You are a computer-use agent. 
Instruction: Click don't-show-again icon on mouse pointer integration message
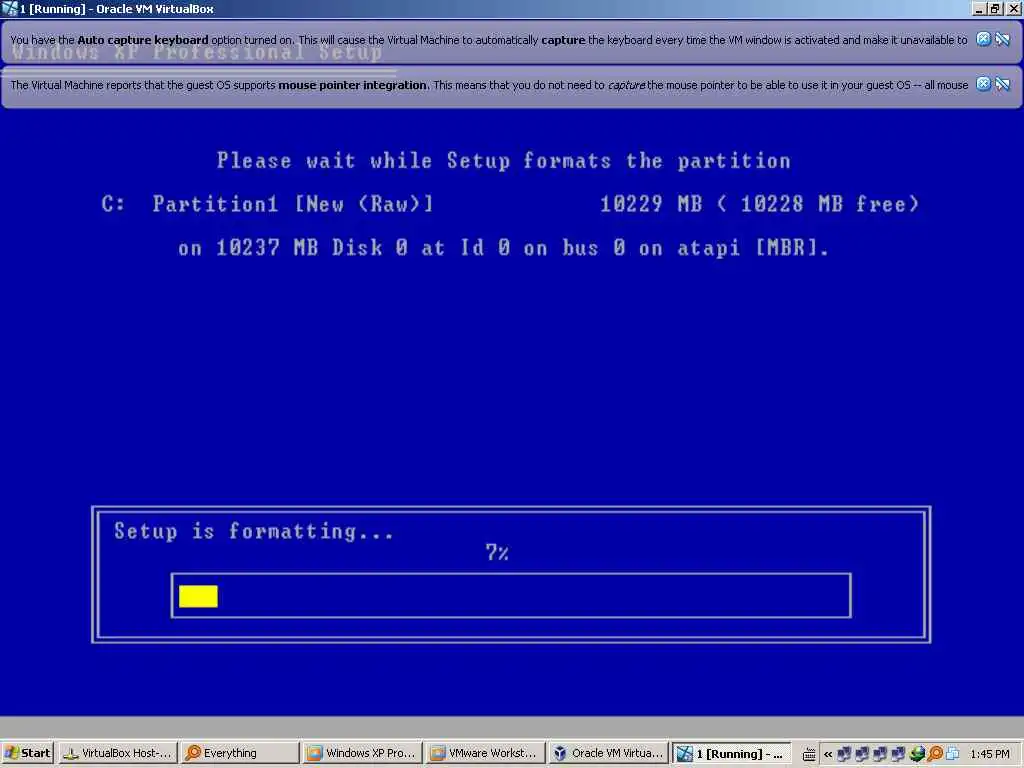[1002, 84]
